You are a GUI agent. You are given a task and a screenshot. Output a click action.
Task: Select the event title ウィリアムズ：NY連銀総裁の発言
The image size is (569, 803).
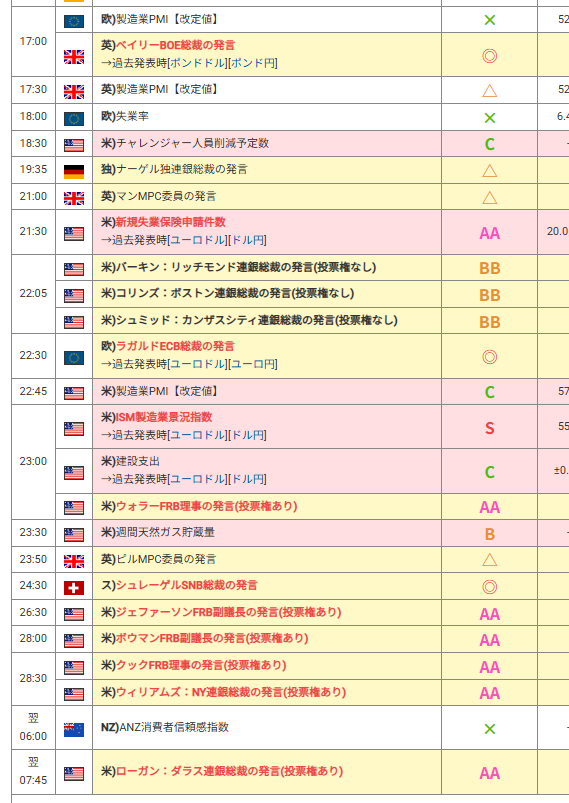tap(231, 692)
